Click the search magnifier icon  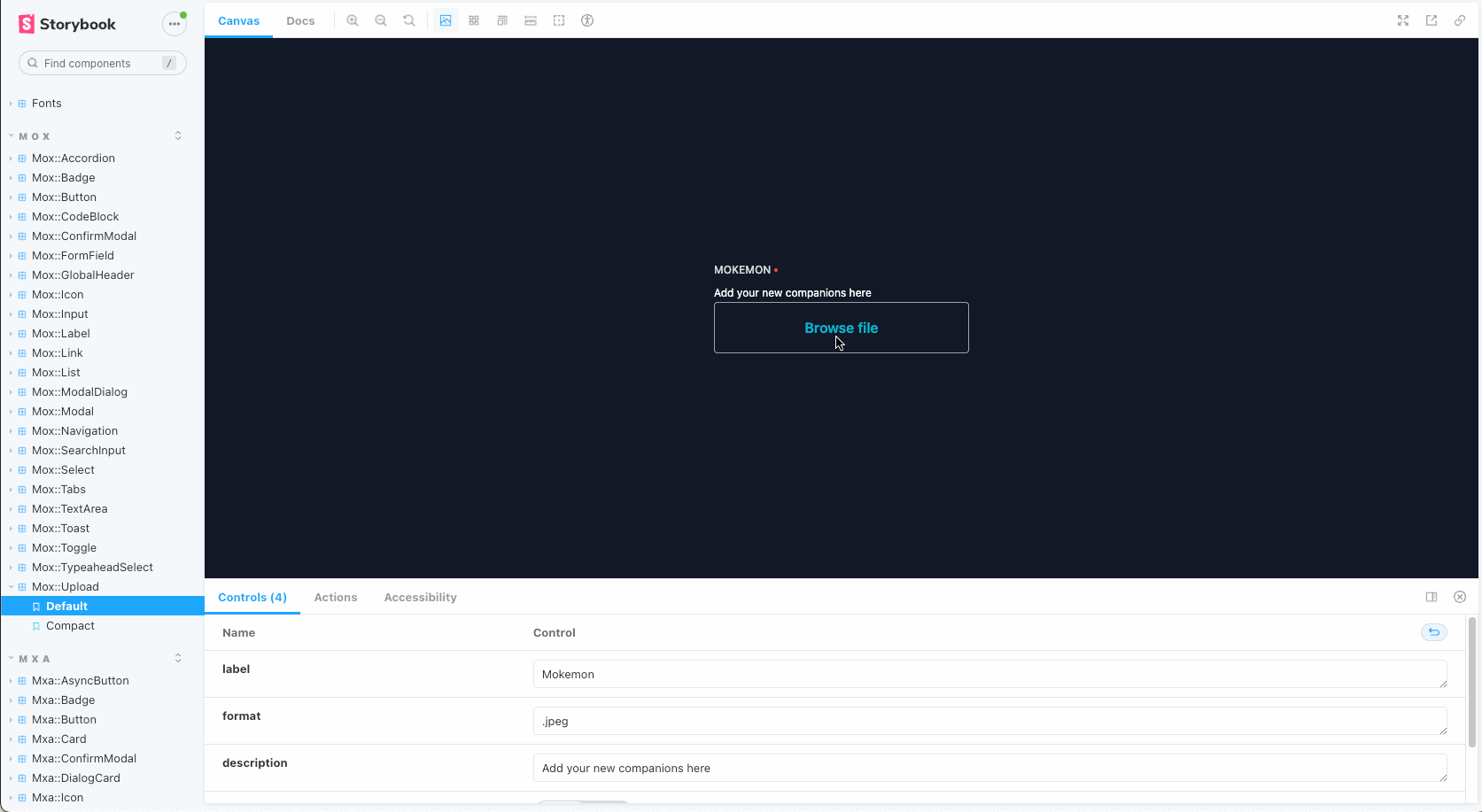[x=33, y=63]
